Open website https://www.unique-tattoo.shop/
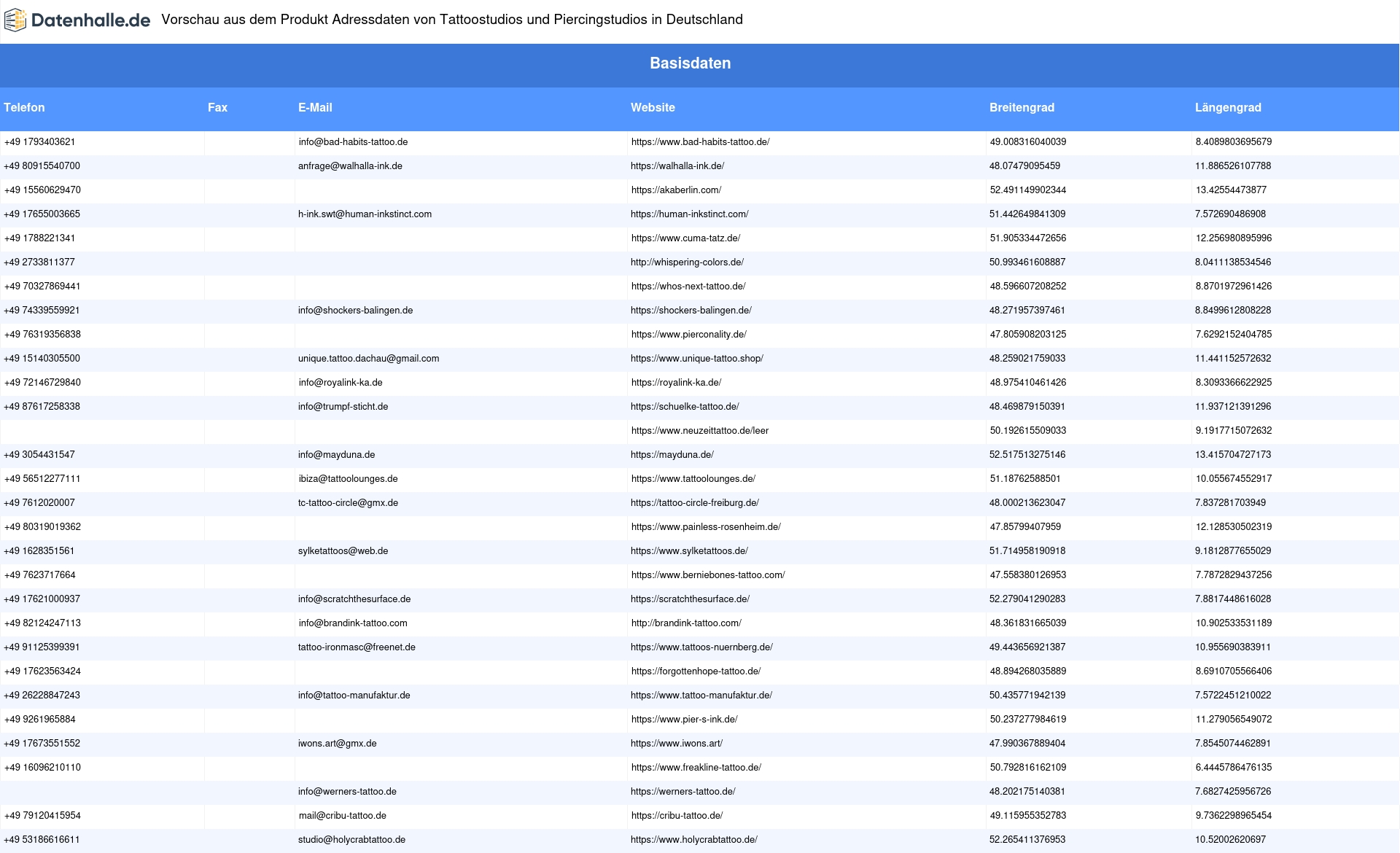Image resolution: width=1400 pixels, height=853 pixels. pos(697,359)
